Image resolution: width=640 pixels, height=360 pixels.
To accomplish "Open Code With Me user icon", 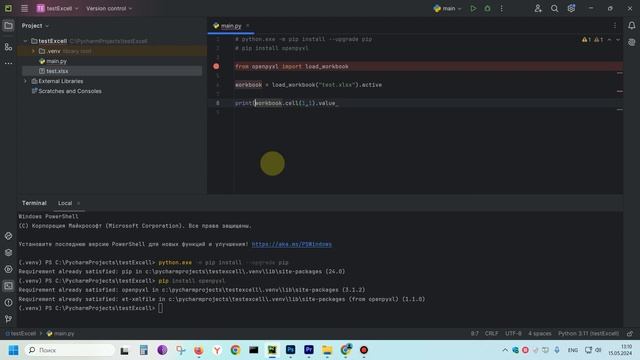I will (538, 8).
